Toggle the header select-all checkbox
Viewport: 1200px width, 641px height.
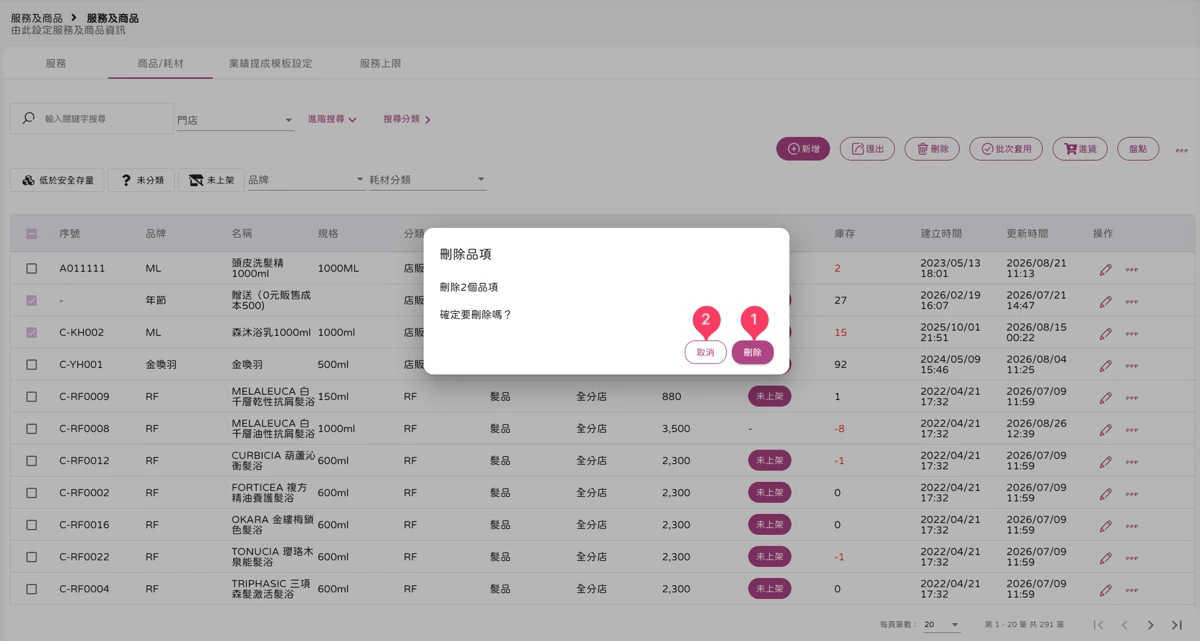pyautogui.click(x=31, y=234)
